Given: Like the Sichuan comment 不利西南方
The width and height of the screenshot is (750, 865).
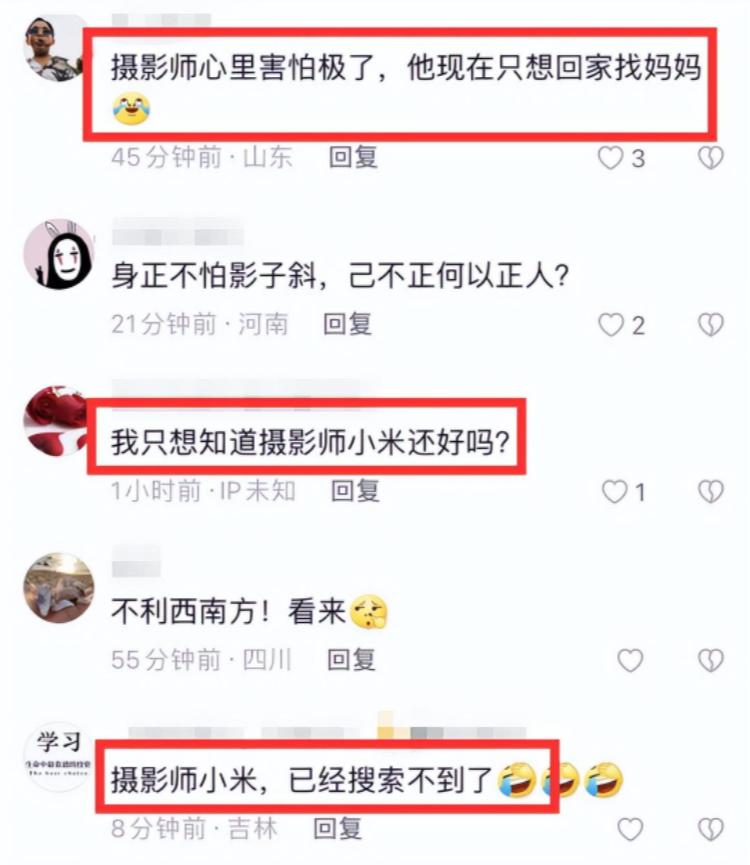Looking at the screenshot, I should pyautogui.click(x=630, y=660).
